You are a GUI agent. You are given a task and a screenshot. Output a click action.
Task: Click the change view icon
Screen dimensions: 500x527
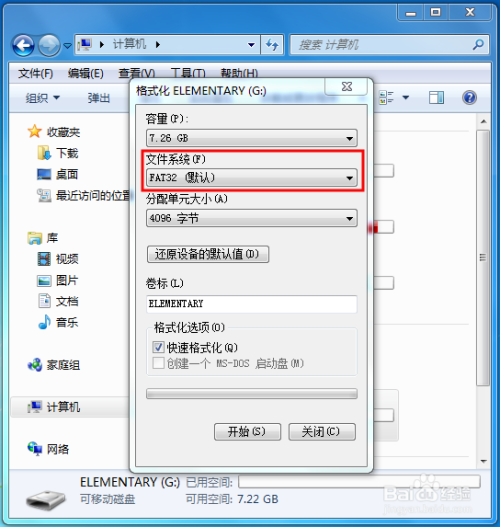386,97
